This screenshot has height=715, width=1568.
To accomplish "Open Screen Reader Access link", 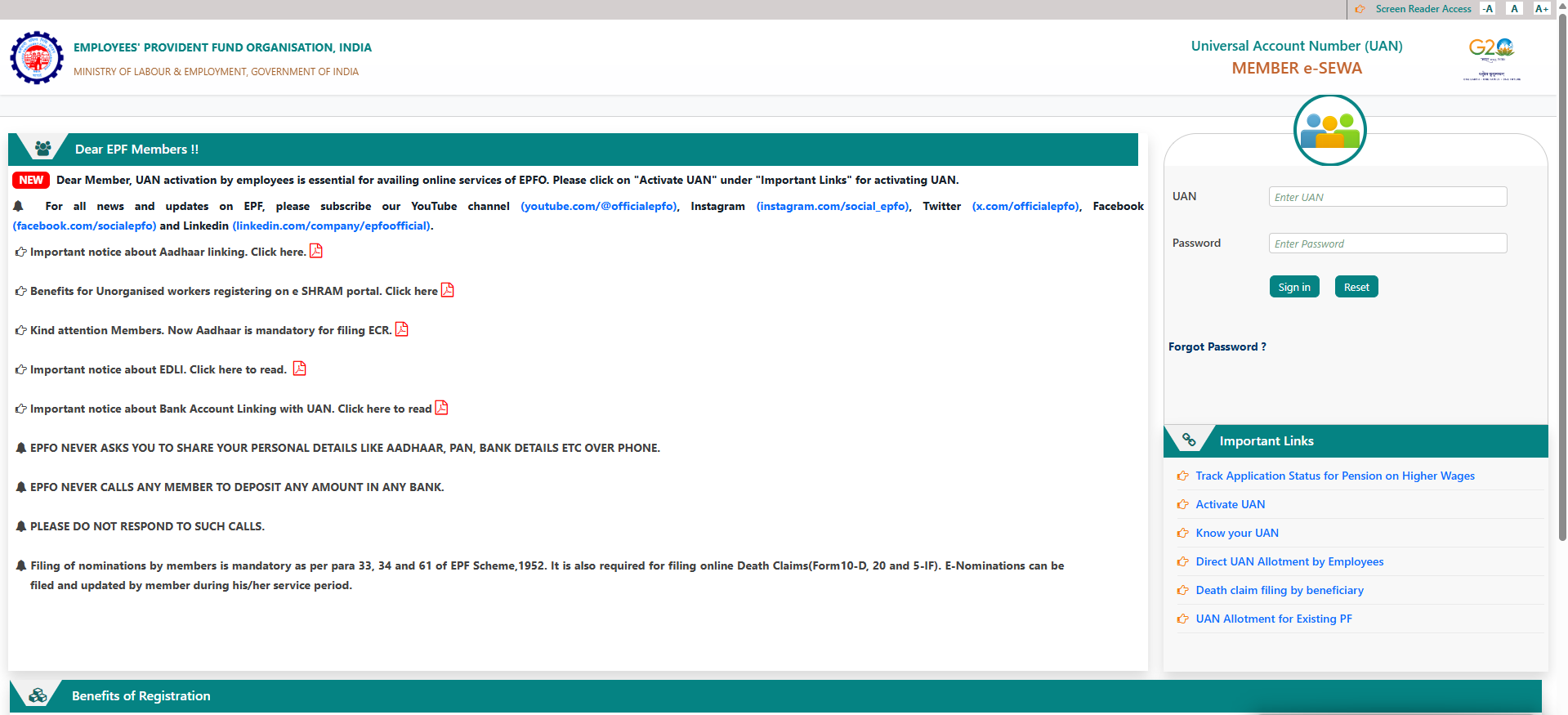I will [x=1423, y=9].
